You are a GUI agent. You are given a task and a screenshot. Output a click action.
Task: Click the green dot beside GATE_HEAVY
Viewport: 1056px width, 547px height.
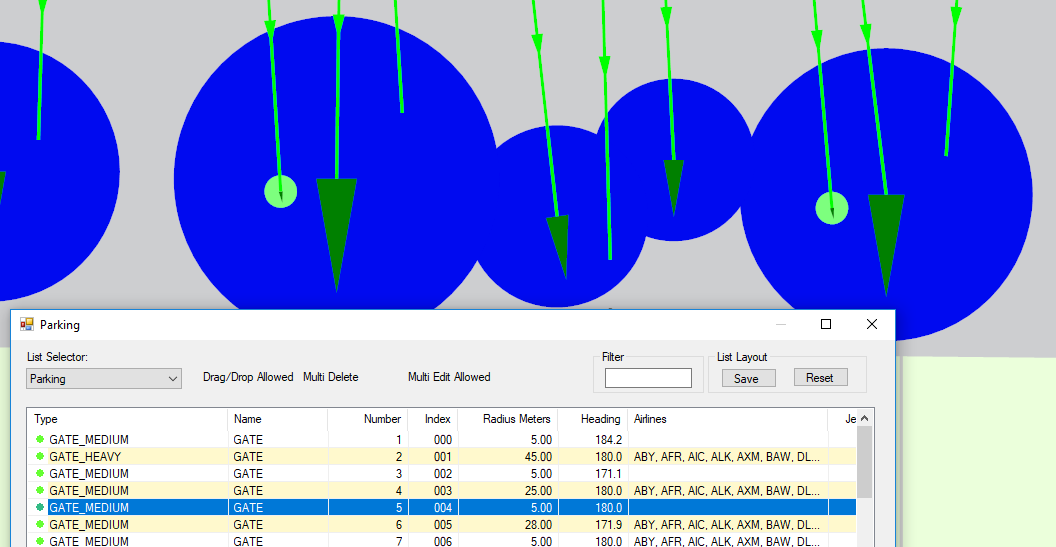(x=41, y=457)
